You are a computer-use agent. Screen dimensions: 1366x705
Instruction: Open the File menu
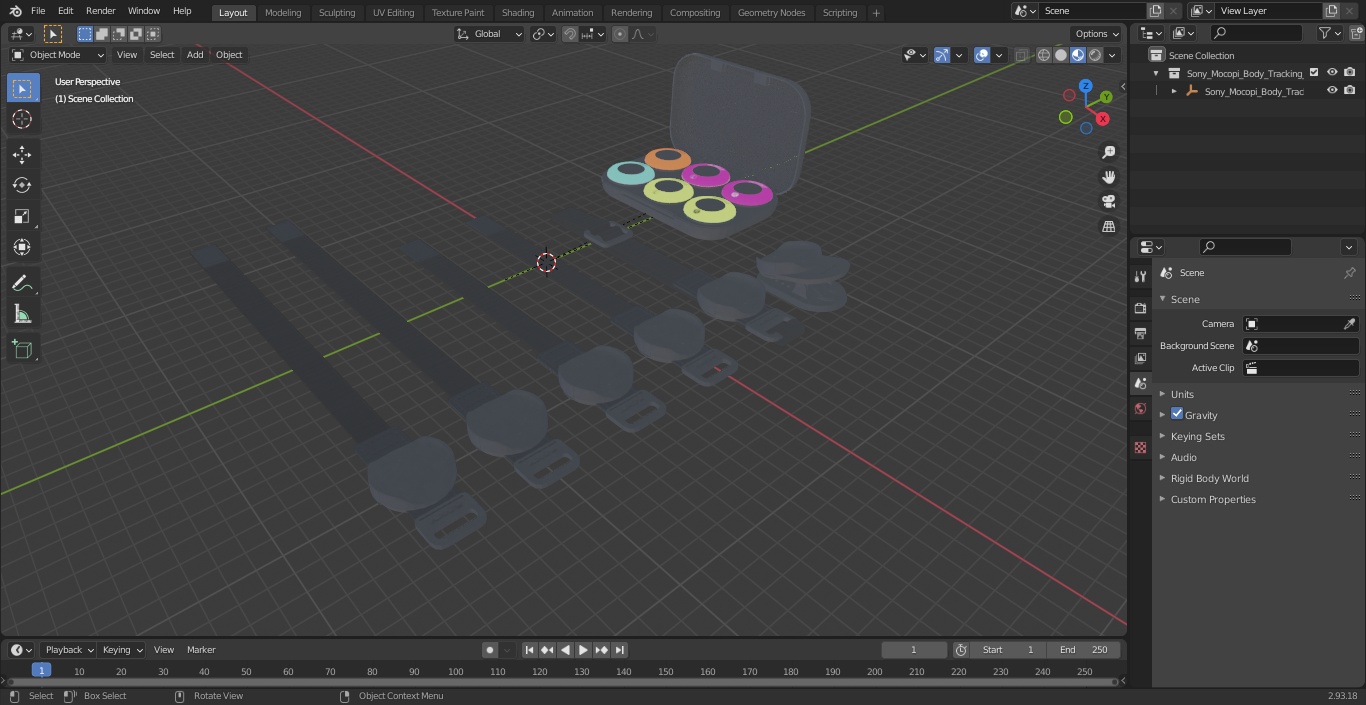(x=38, y=11)
